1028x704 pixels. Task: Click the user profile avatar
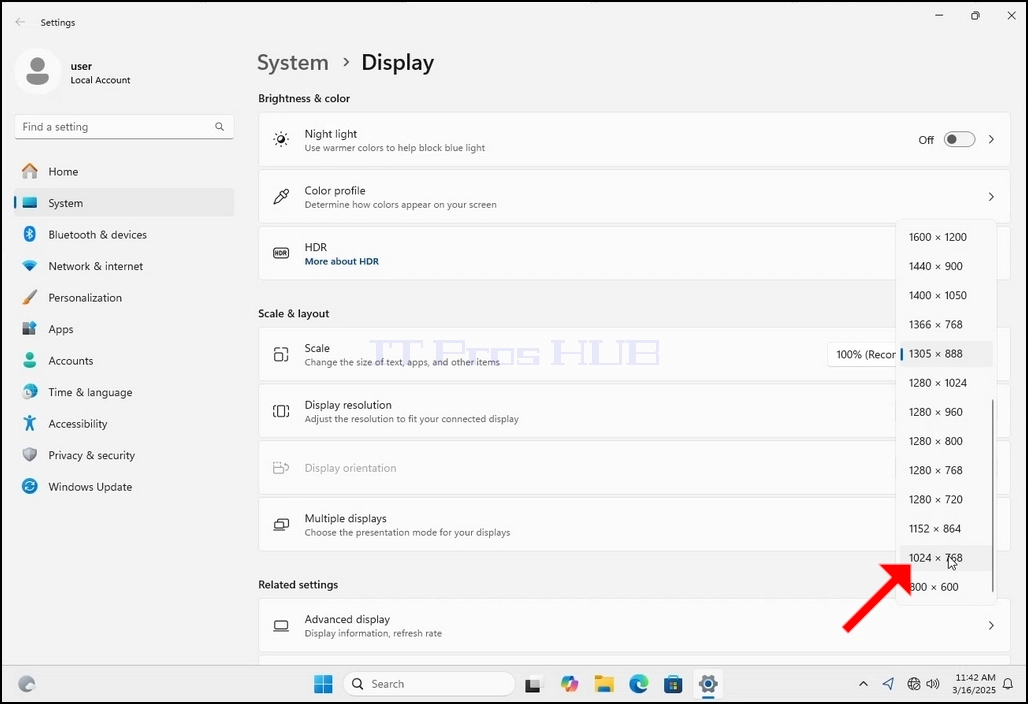(x=37, y=71)
